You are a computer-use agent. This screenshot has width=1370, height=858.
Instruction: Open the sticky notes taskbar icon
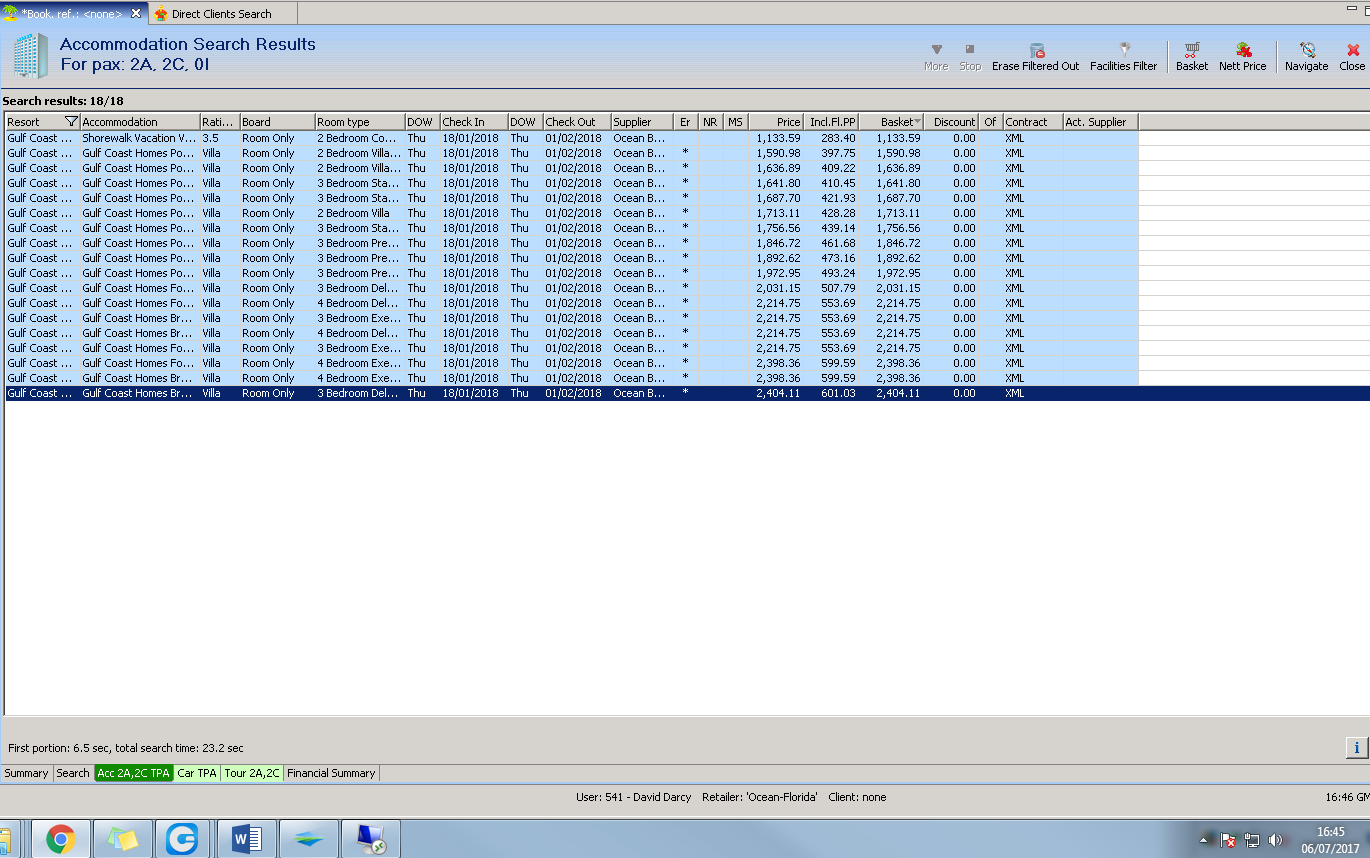coord(123,840)
